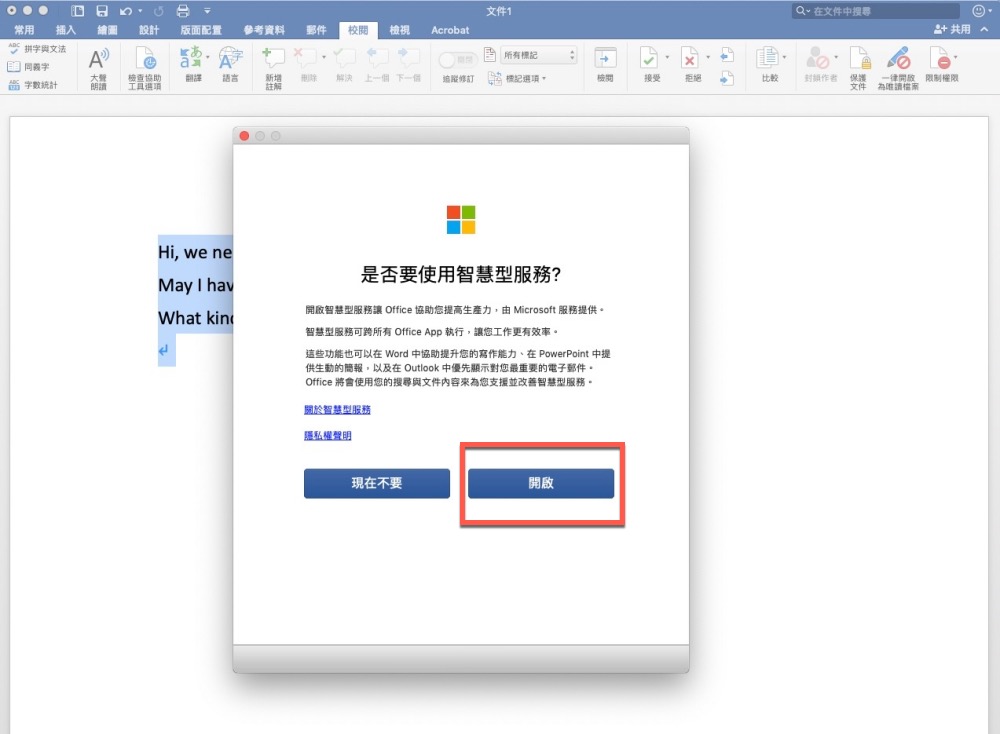Expand the 翻譯 dropdown arrow
Viewport: 1000px width, 734px height.
[x=208, y=57]
